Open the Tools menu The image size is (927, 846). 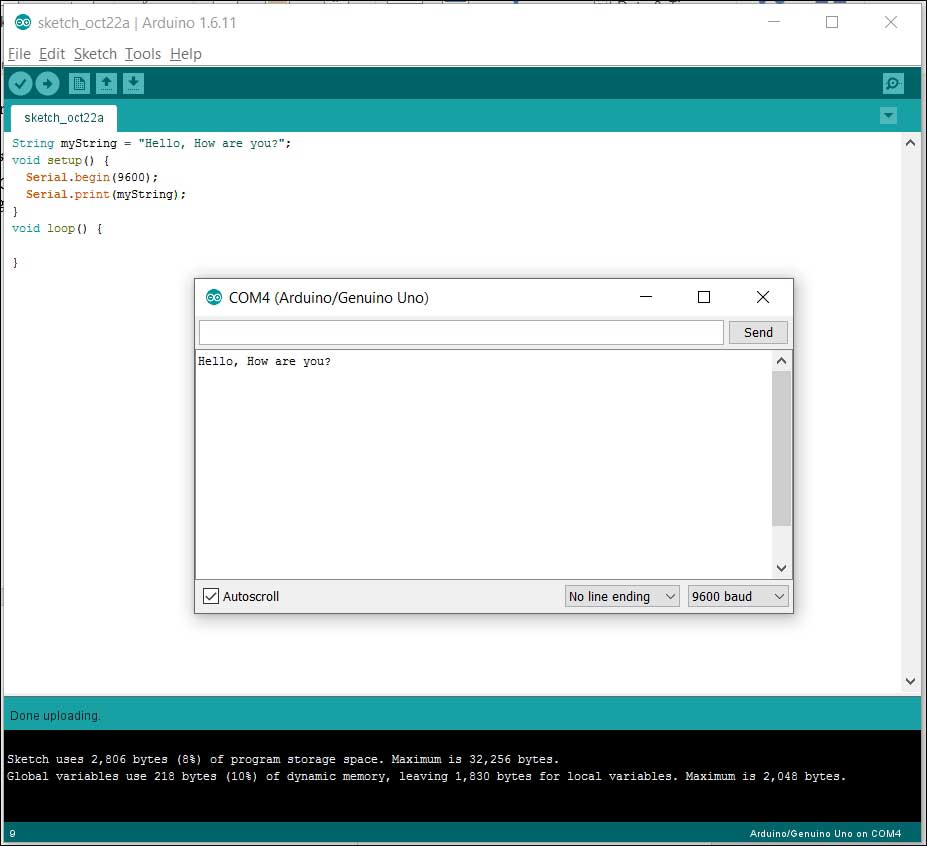[143, 54]
